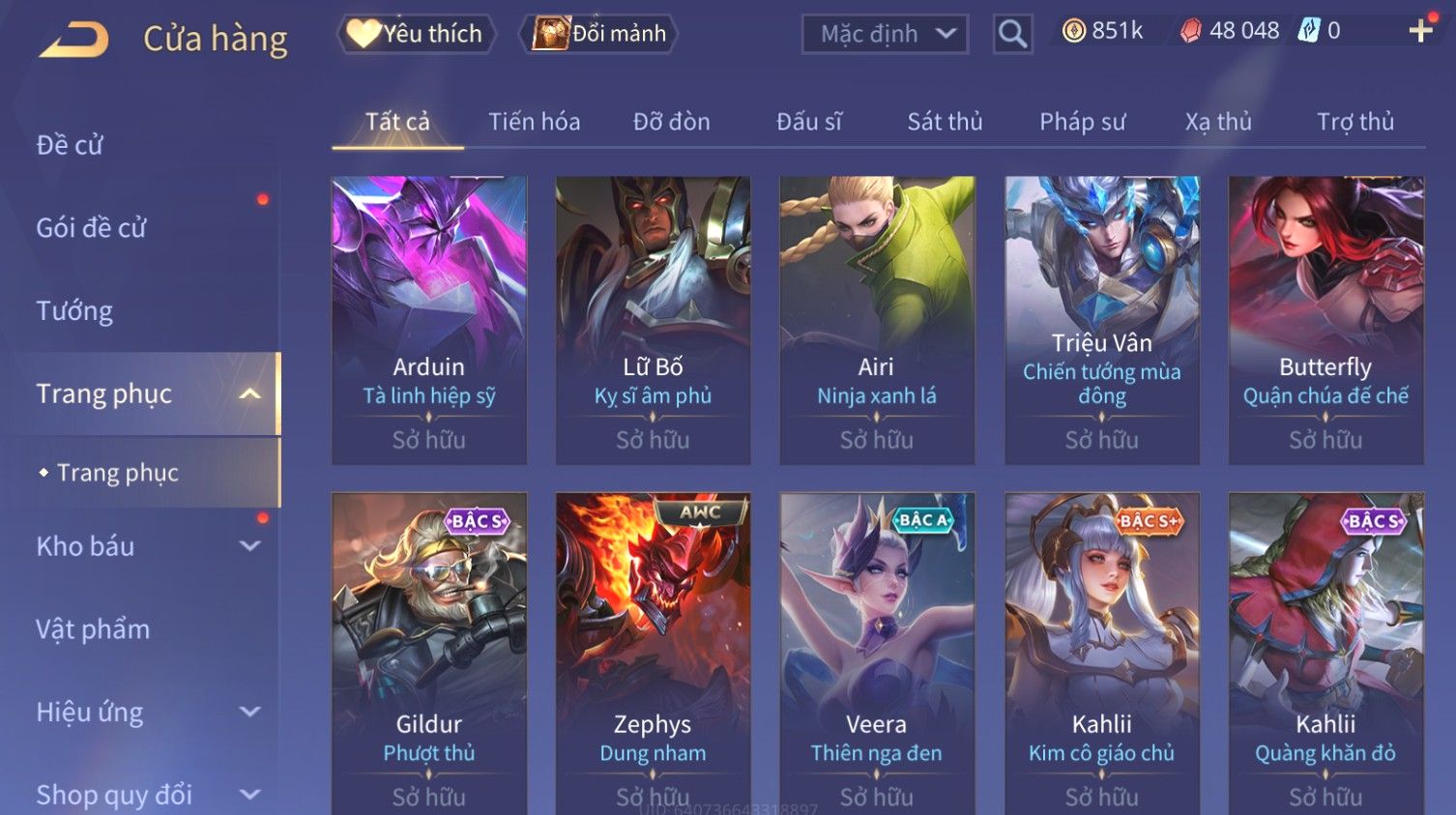Click the golden back arrow icon
The width and height of the screenshot is (1456, 815).
tap(73, 40)
